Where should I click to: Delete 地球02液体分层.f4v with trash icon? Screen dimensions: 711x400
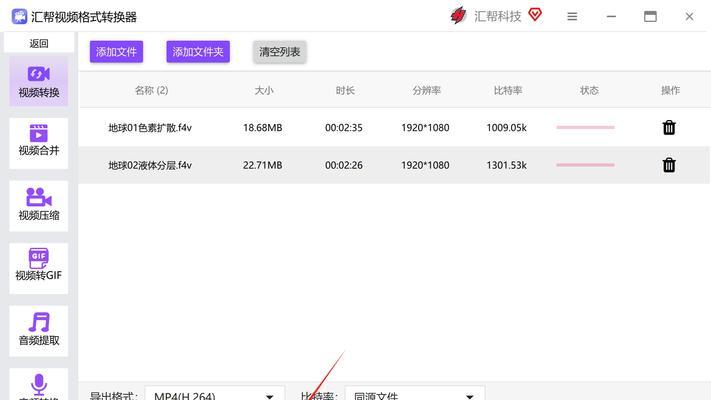669,165
